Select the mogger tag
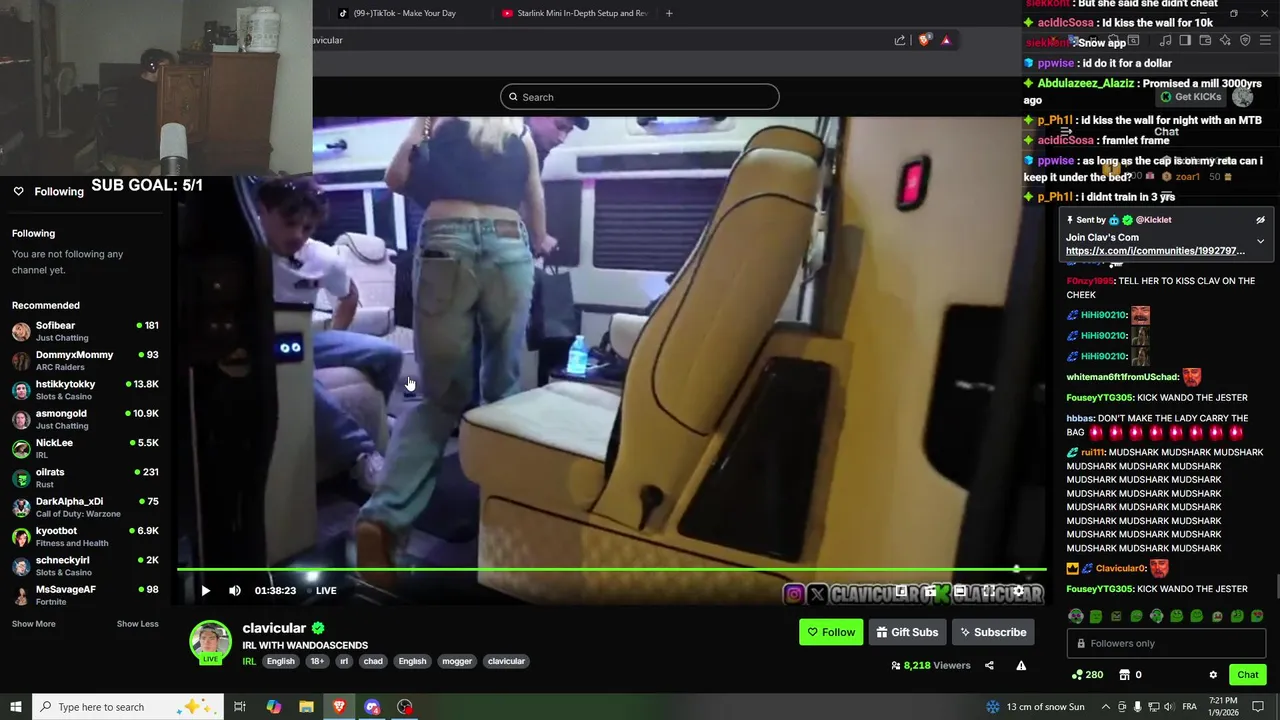The height and width of the screenshot is (720, 1280). tap(457, 661)
